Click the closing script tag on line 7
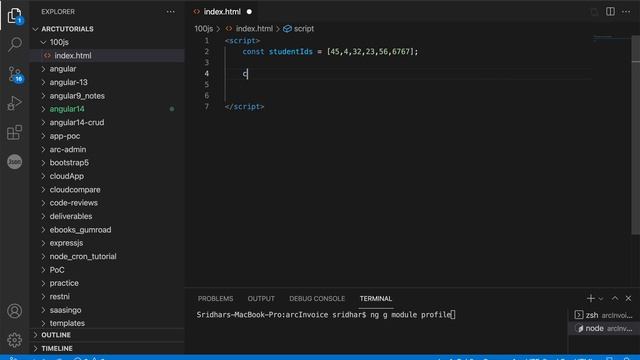Image resolution: width=640 pixels, height=360 pixels. click(x=244, y=107)
